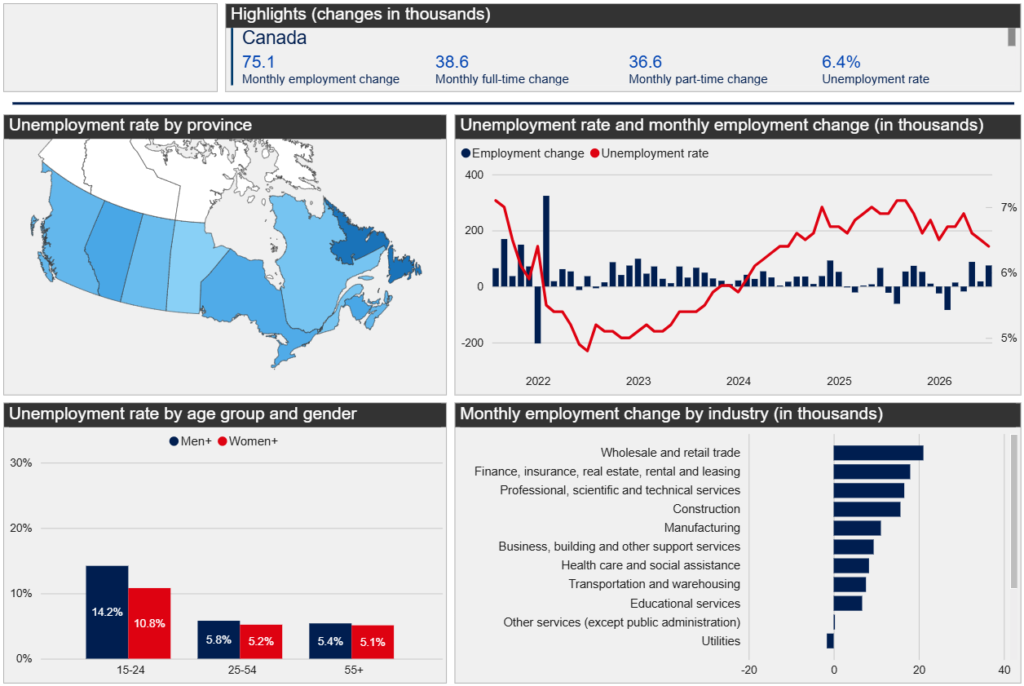Click the Women+ 55+ bar labeled 5.1%
This screenshot has width=1024, height=686.
tap(373, 642)
